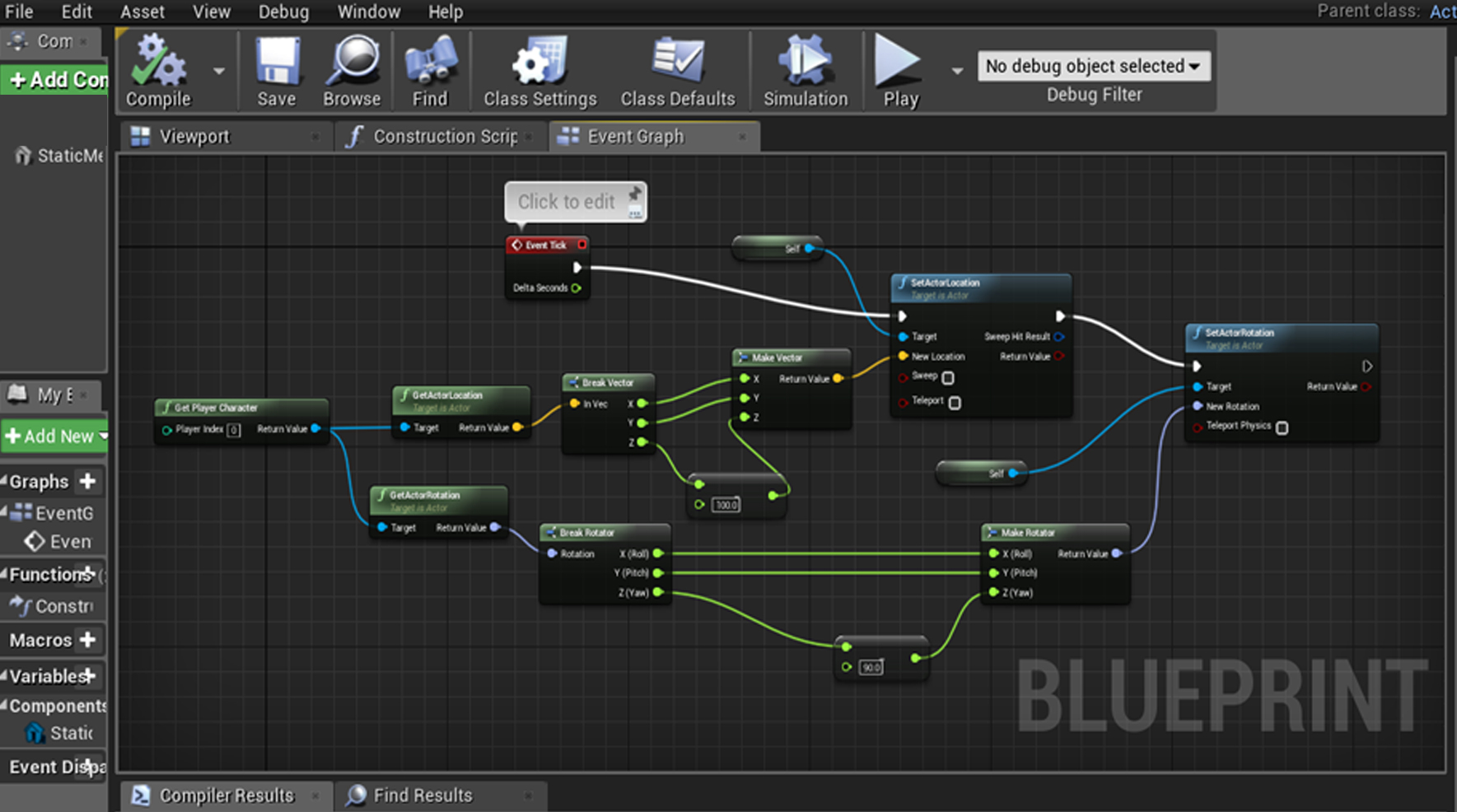Enable Sweep checkbox on SetActorLocation node

[x=948, y=378]
